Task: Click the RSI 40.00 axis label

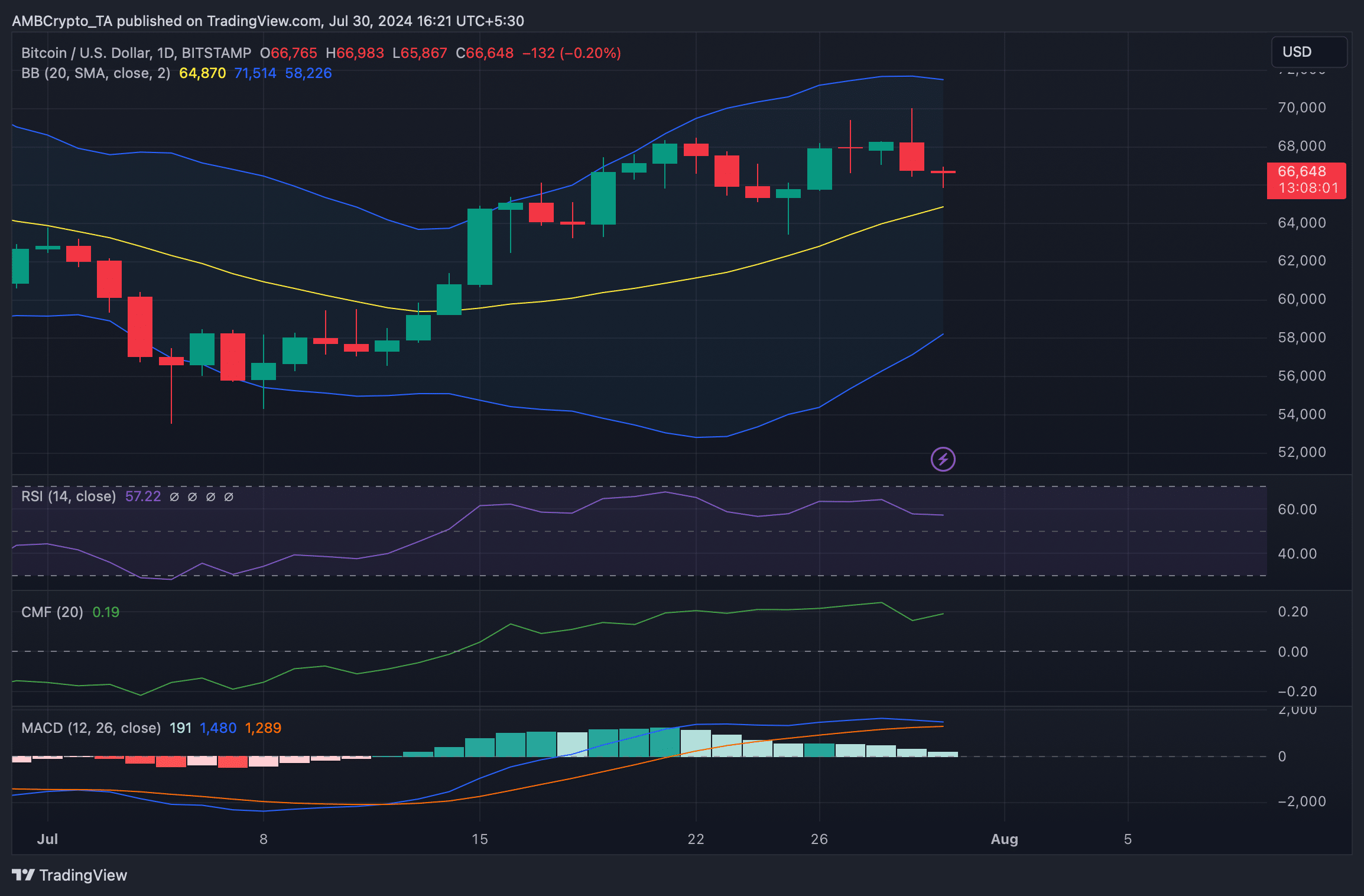Action: (1297, 554)
